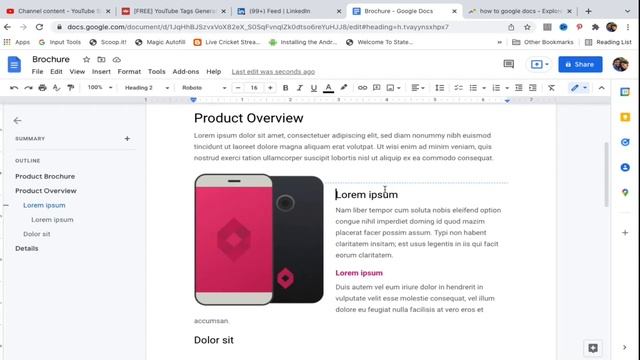Print the document using the printer icon
Screen dimensions: 640x360
point(42,88)
